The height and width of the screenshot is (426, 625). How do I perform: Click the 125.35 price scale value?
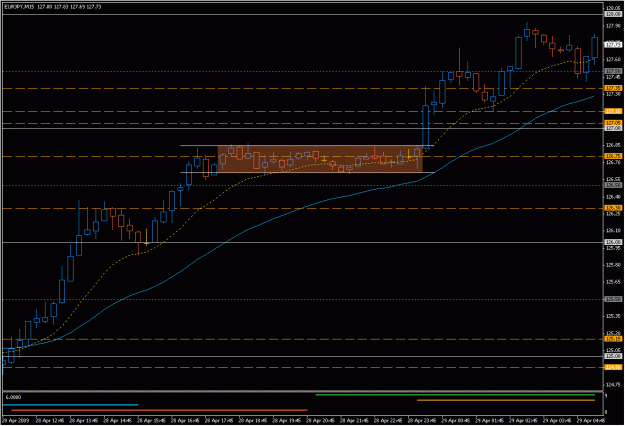pyautogui.click(x=613, y=316)
